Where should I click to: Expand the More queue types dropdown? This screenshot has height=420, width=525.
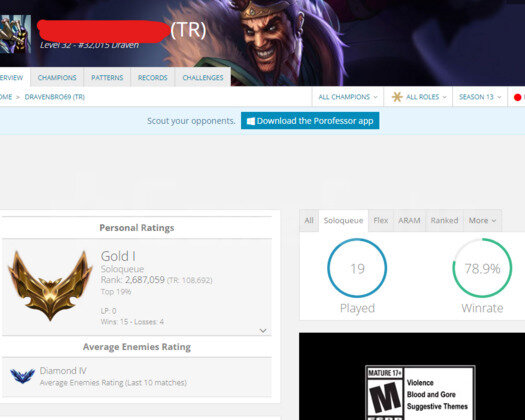pyautogui.click(x=482, y=220)
